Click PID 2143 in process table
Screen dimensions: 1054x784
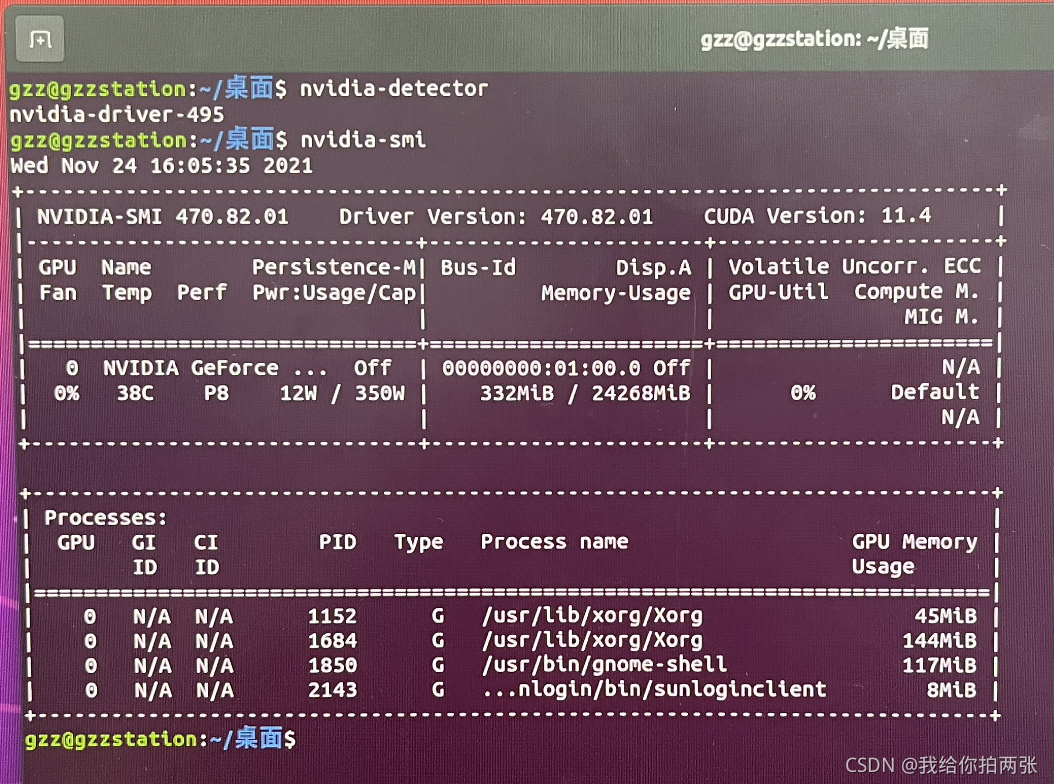pos(333,691)
